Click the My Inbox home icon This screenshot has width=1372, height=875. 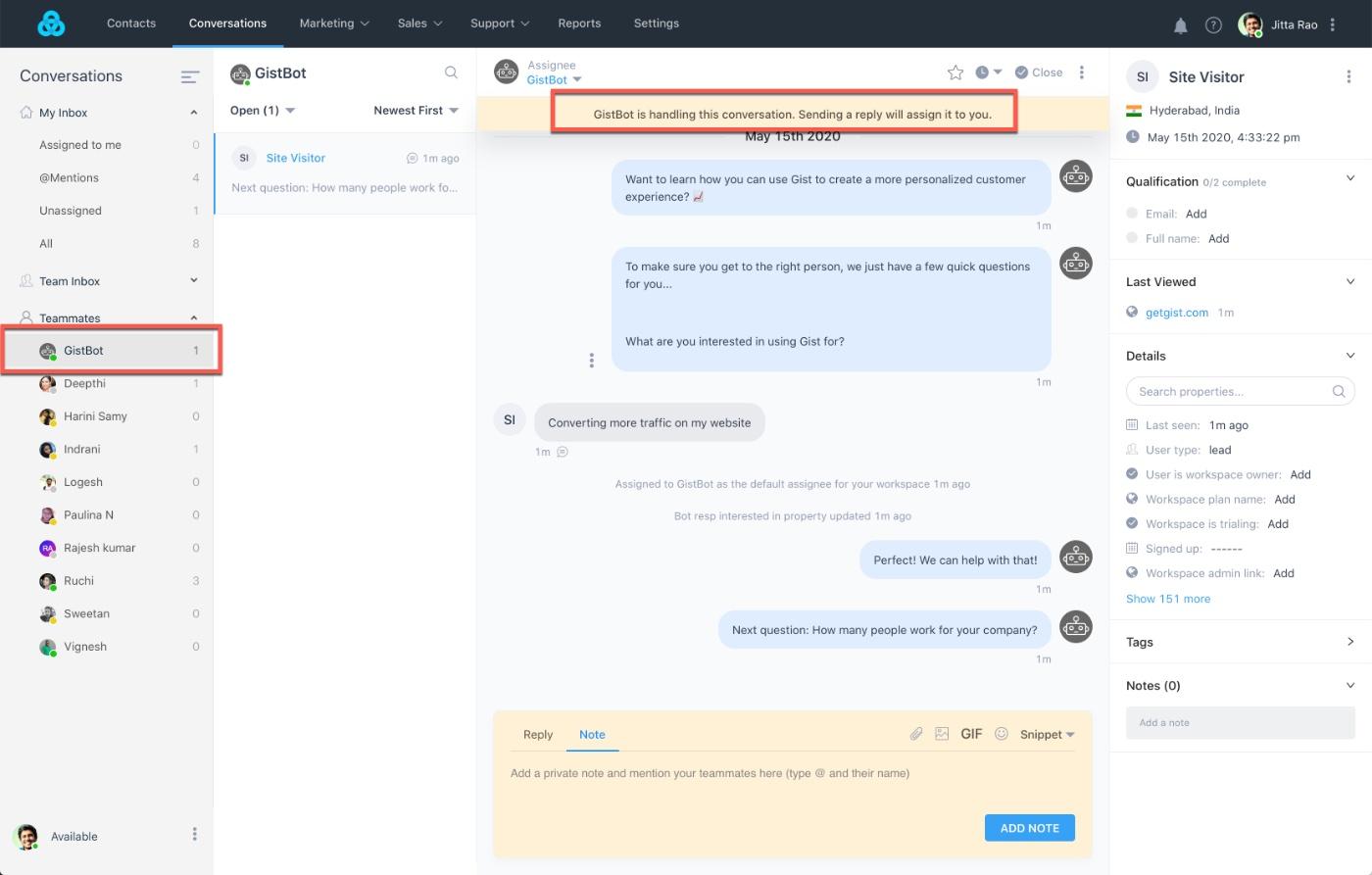tap(26, 113)
